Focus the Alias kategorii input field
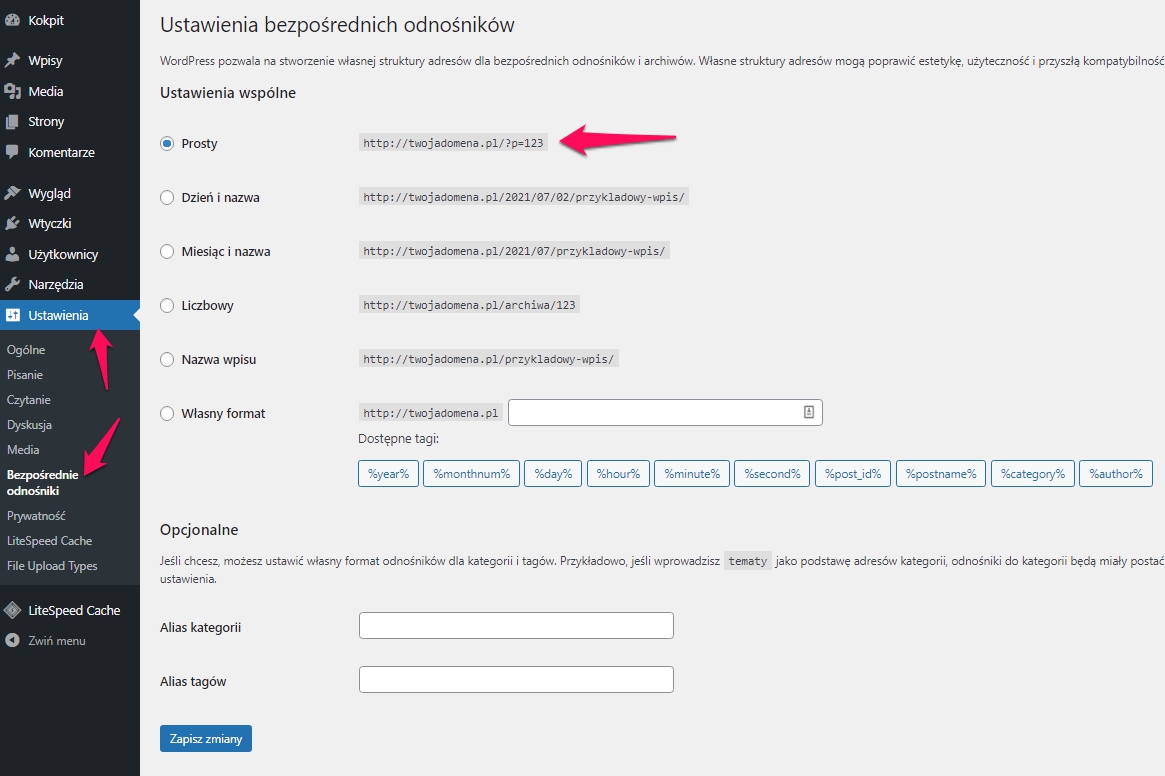Viewport: 1165px width, 776px height. (516, 626)
